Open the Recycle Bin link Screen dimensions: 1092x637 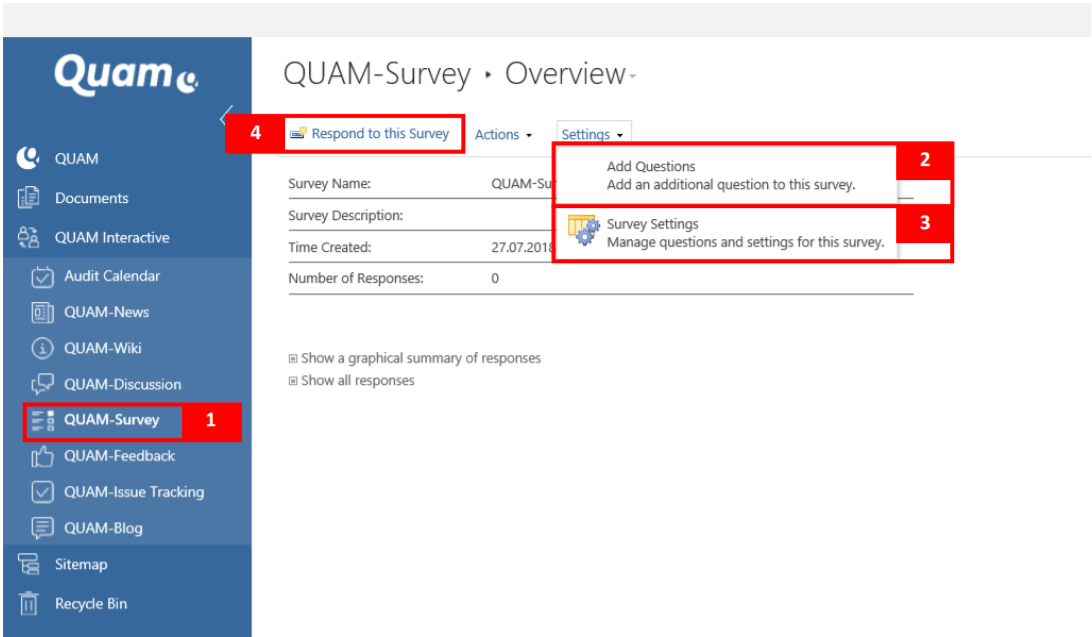pyautogui.click(x=91, y=604)
